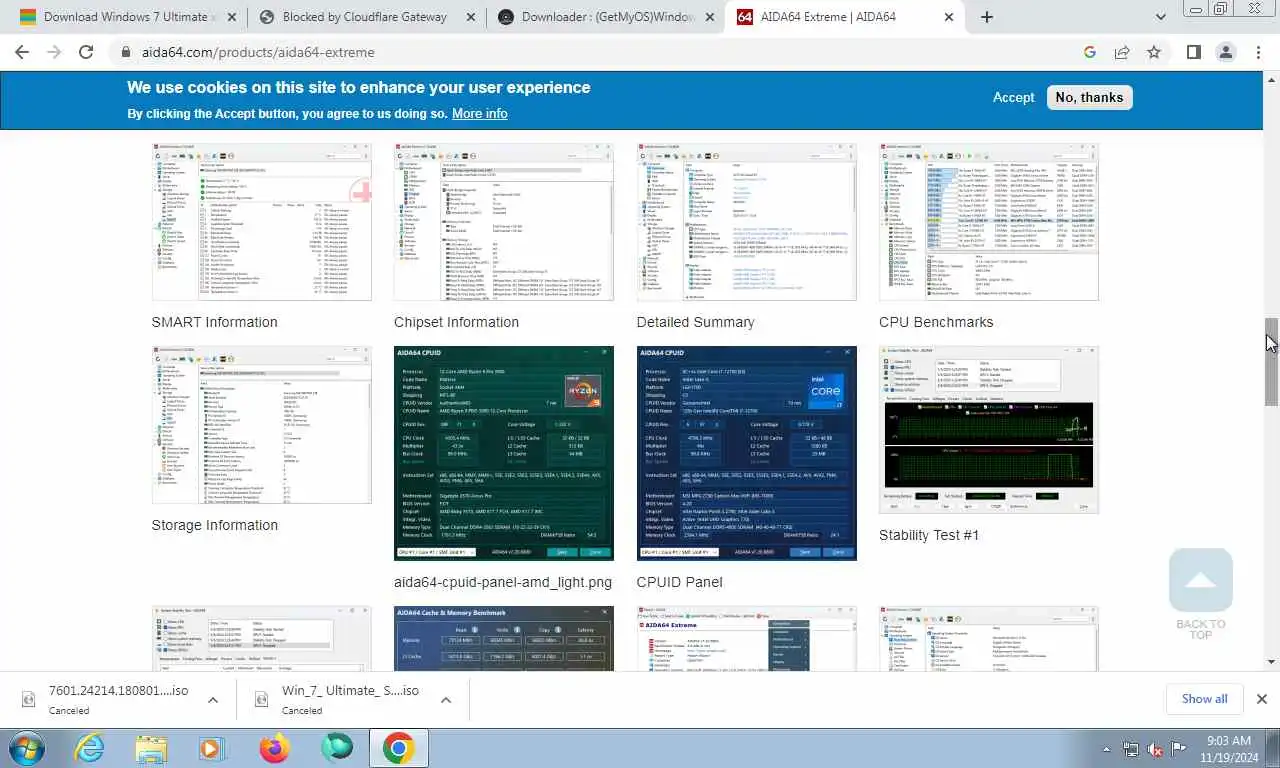1280x768 pixels.
Task: Click the address bar URL field
Action: pyautogui.click(x=600, y=52)
